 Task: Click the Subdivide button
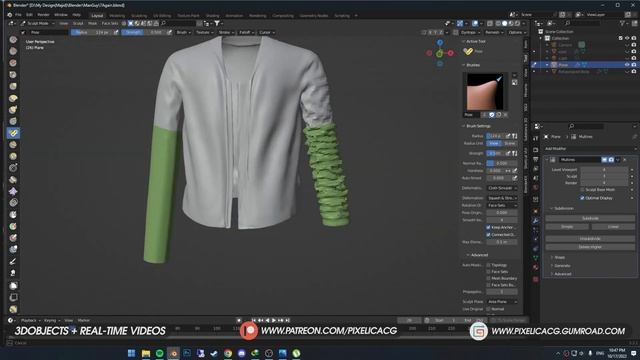pyautogui.click(x=590, y=218)
